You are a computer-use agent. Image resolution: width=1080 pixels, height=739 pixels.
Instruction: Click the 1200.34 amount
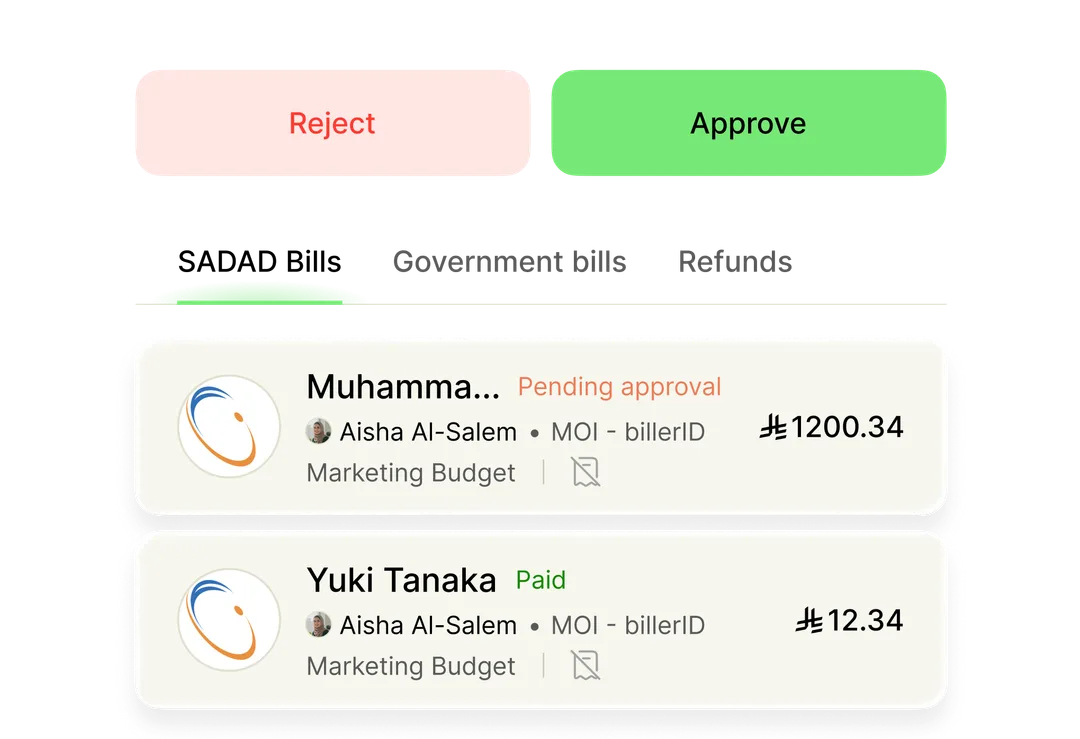click(x=847, y=427)
